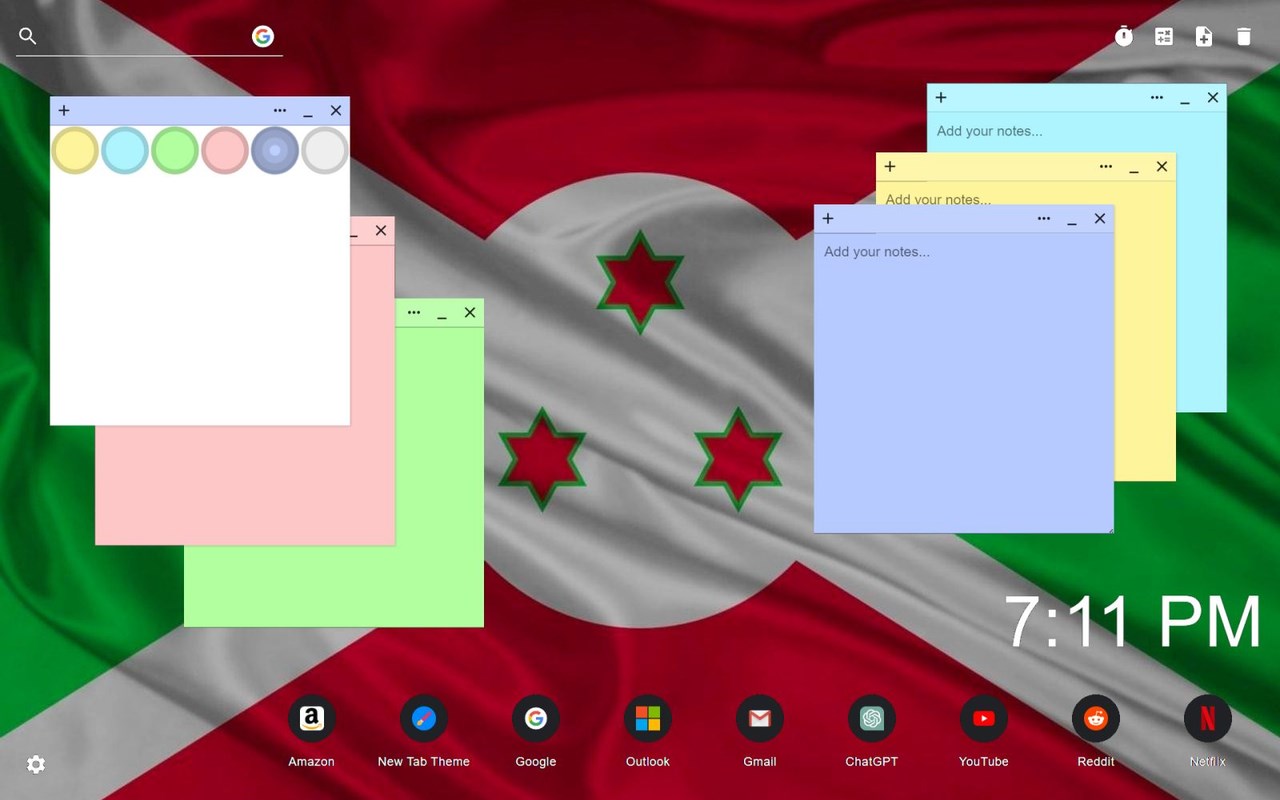Close the green sticky note
1280x800 pixels.
(x=470, y=313)
